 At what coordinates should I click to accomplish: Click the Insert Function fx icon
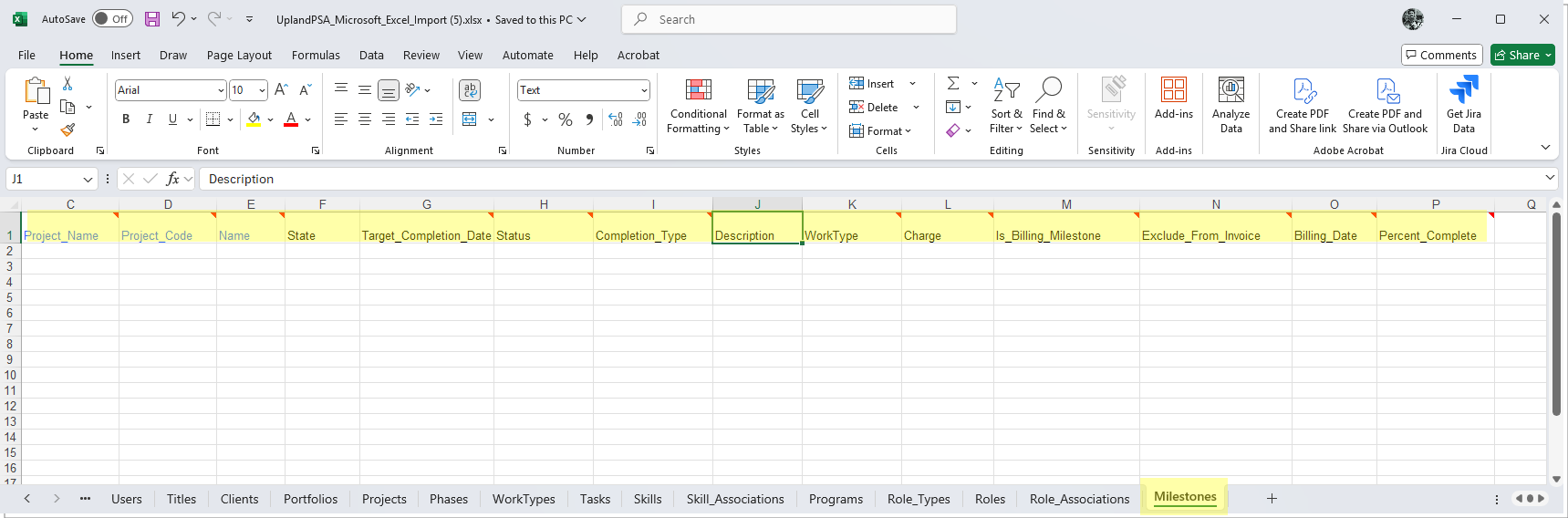pos(172,179)
